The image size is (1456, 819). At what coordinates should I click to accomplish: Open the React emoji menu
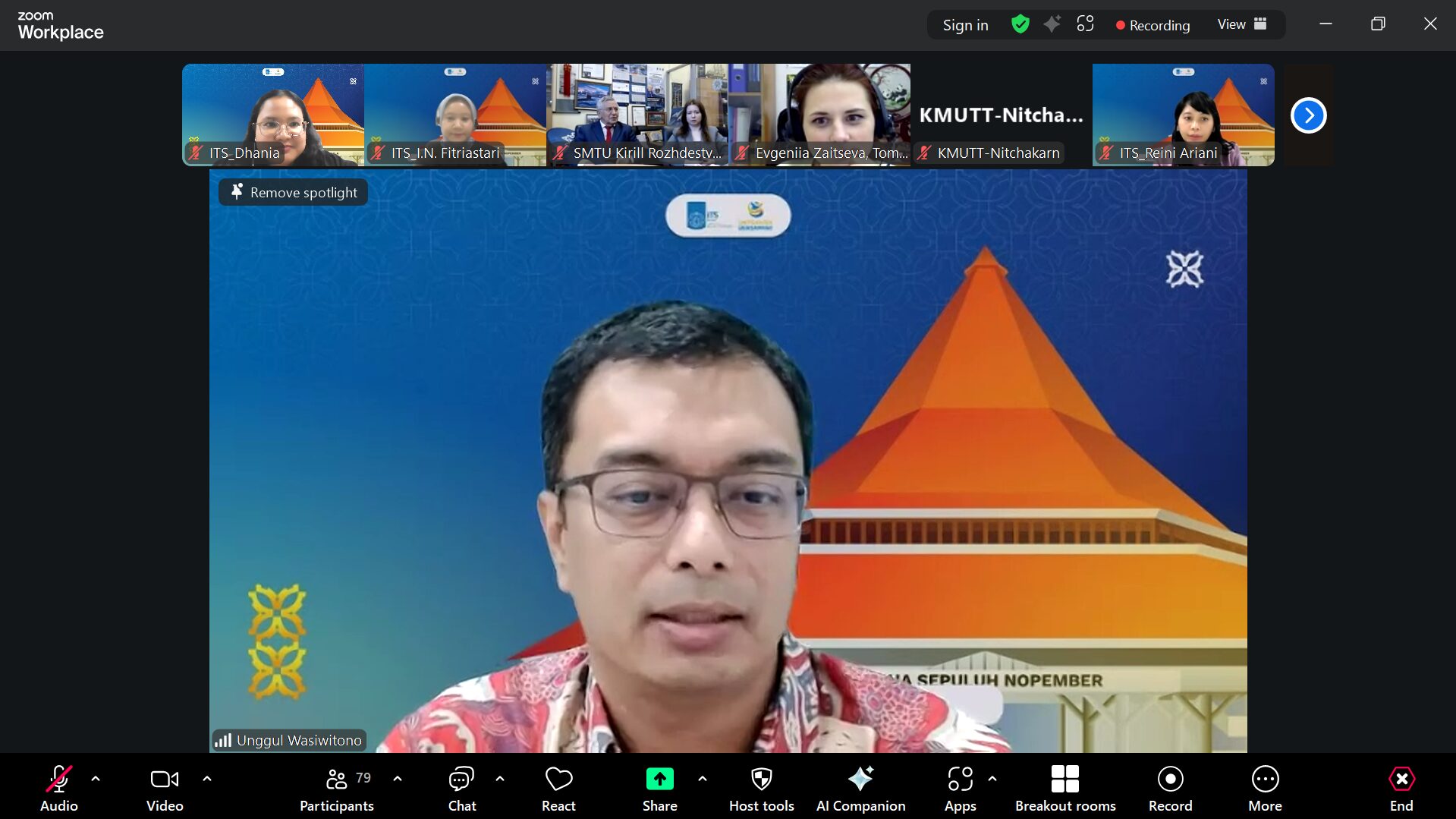click(x=558, y=788)
